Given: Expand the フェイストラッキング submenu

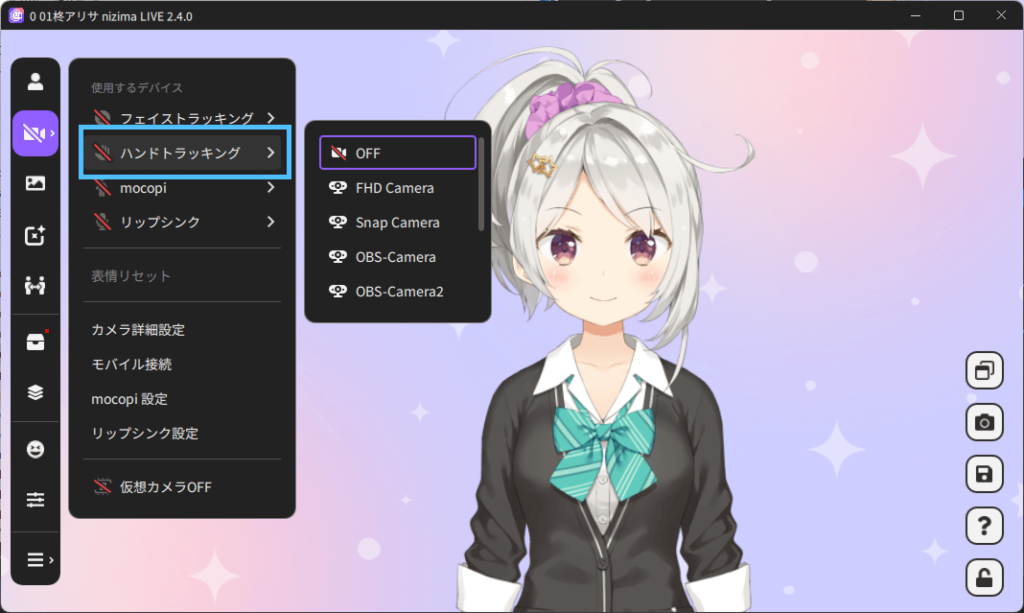Looking at the screenshot, I should coord(183,118).
